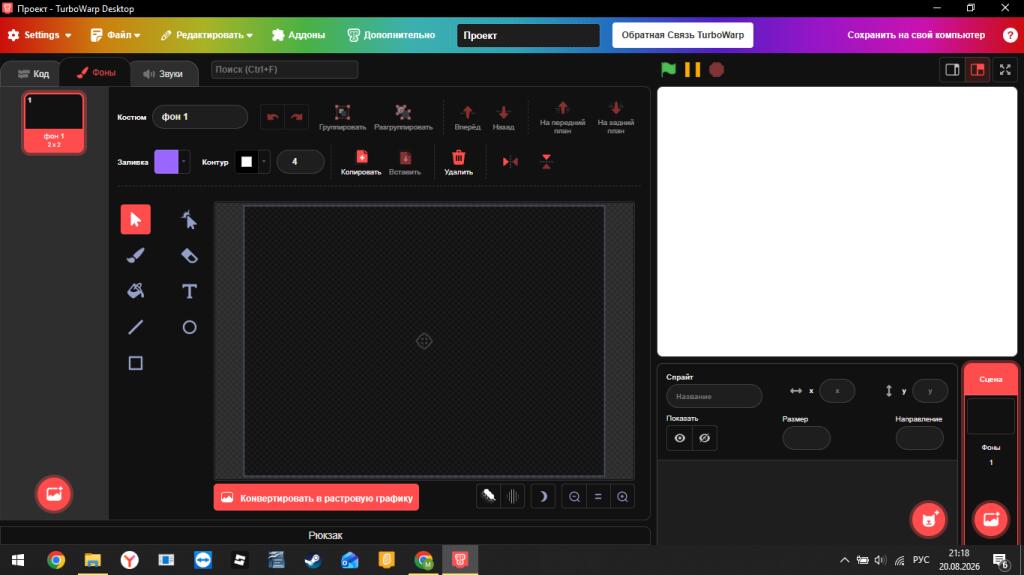
Task: Select the Eraser tool
Action: (x=189, y=255)
